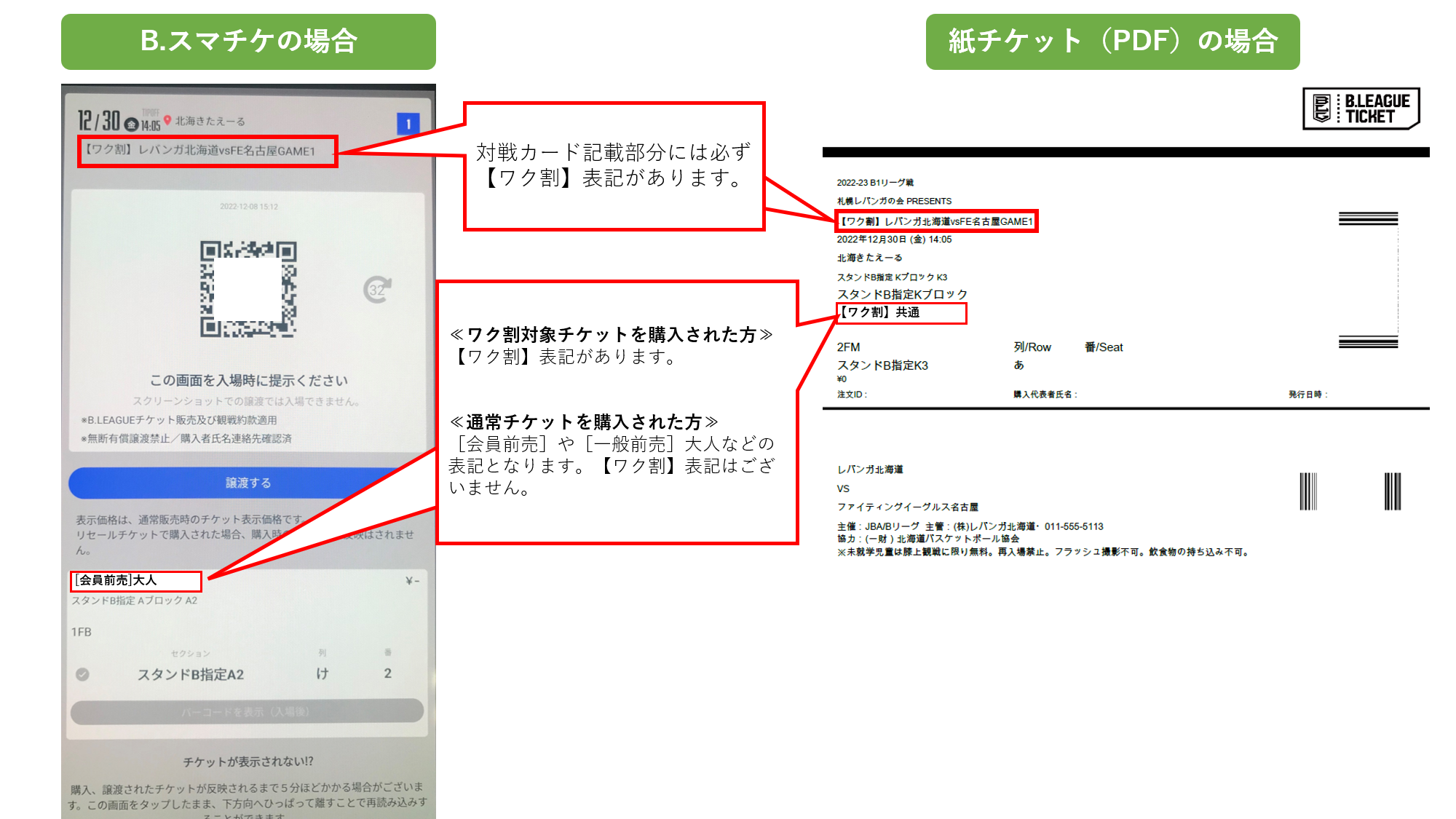Click the 【ワク割】共通 text on PDF ticket
Image resolution: width=1456 pixels, height=819 pixels.
879,312
